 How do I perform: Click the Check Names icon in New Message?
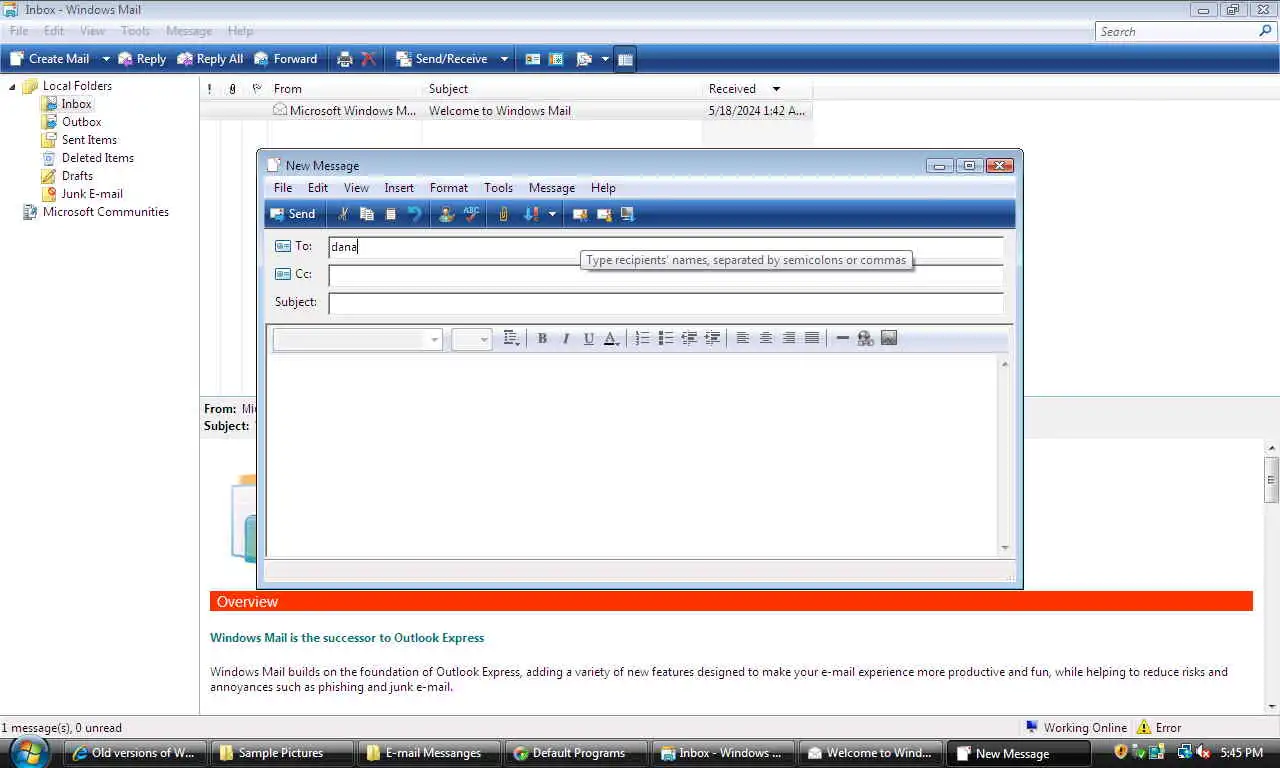[x=447, y=214]
